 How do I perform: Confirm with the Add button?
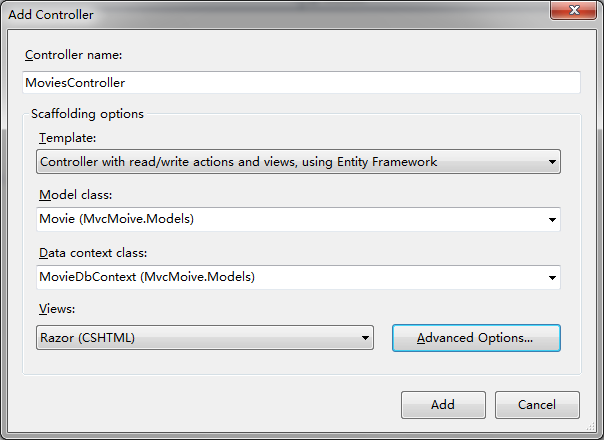[x=443, y=405]
